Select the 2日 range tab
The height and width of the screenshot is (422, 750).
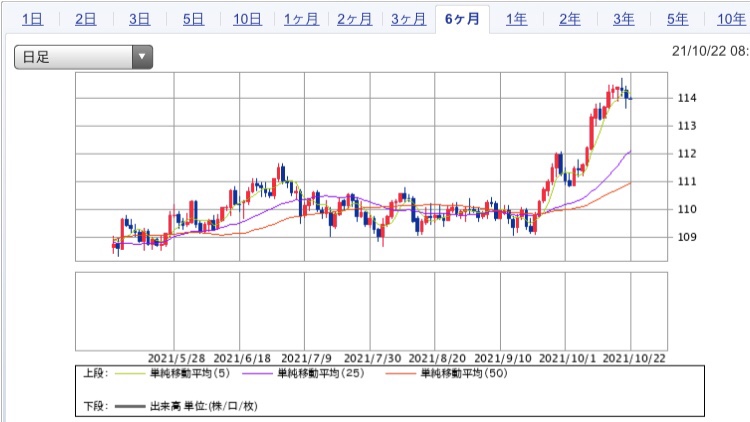[x=86, y=19]
